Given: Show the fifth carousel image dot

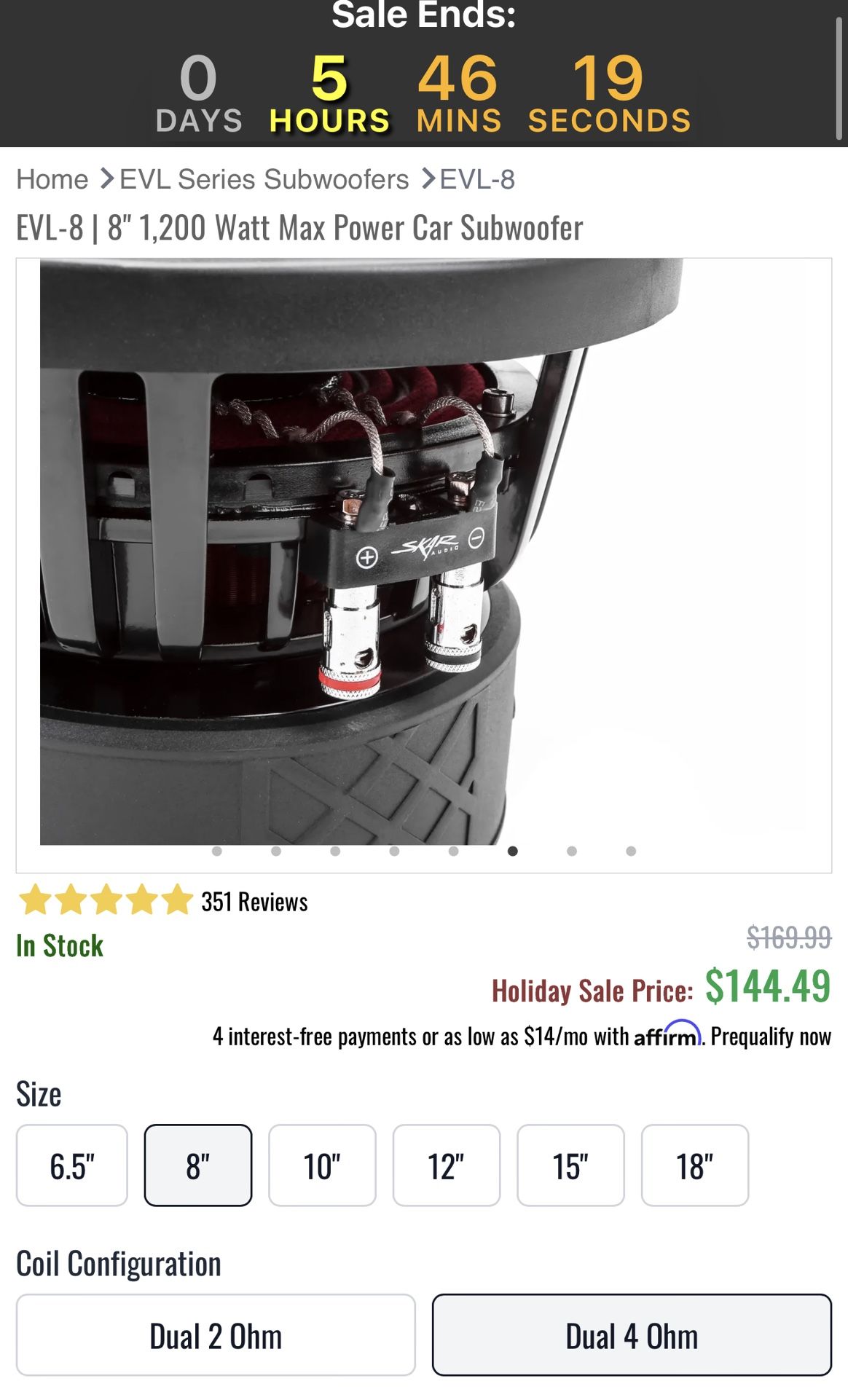Looking at the screenshot, I should (453, 851).
